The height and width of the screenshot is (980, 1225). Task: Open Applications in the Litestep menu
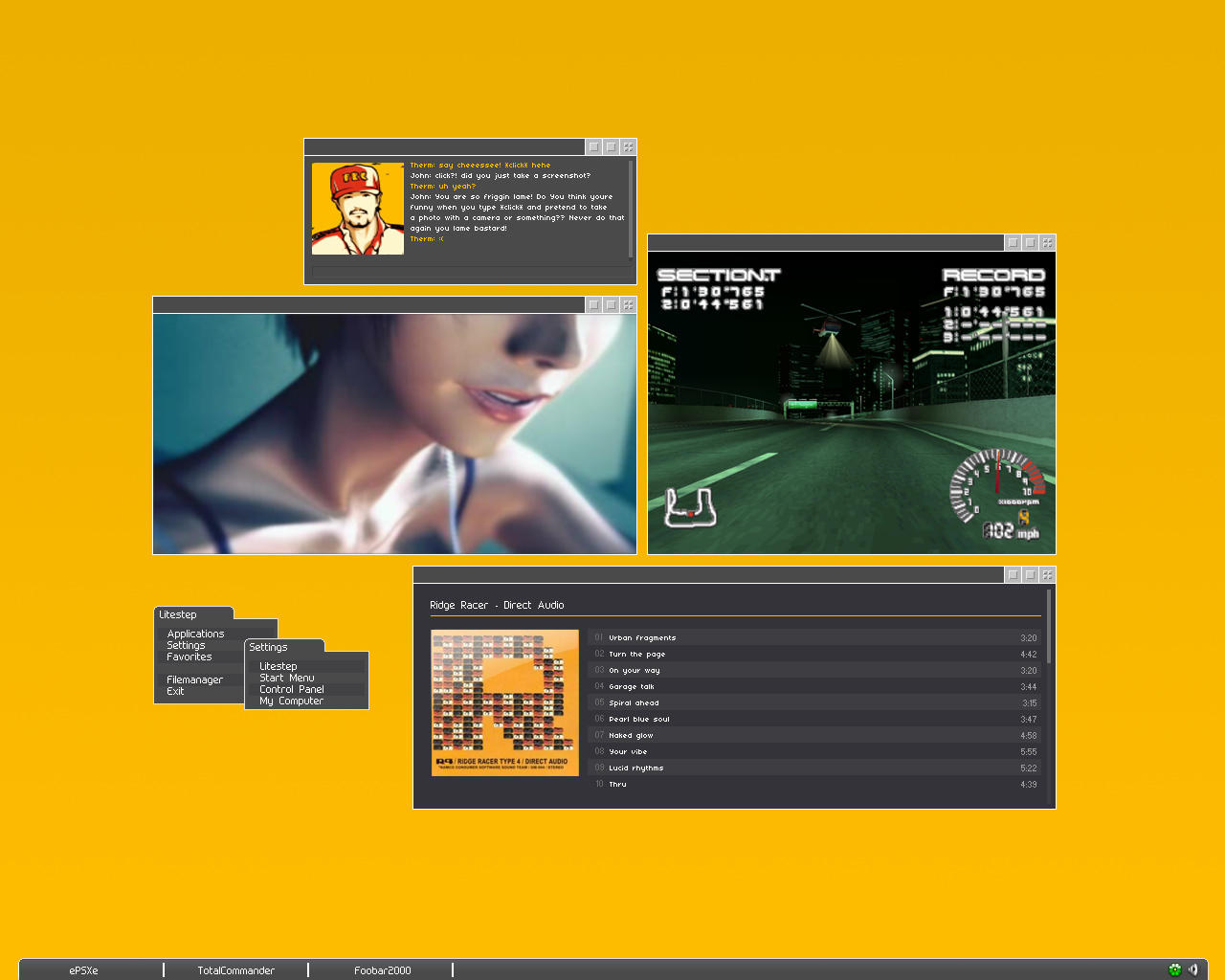pos(195,634)
